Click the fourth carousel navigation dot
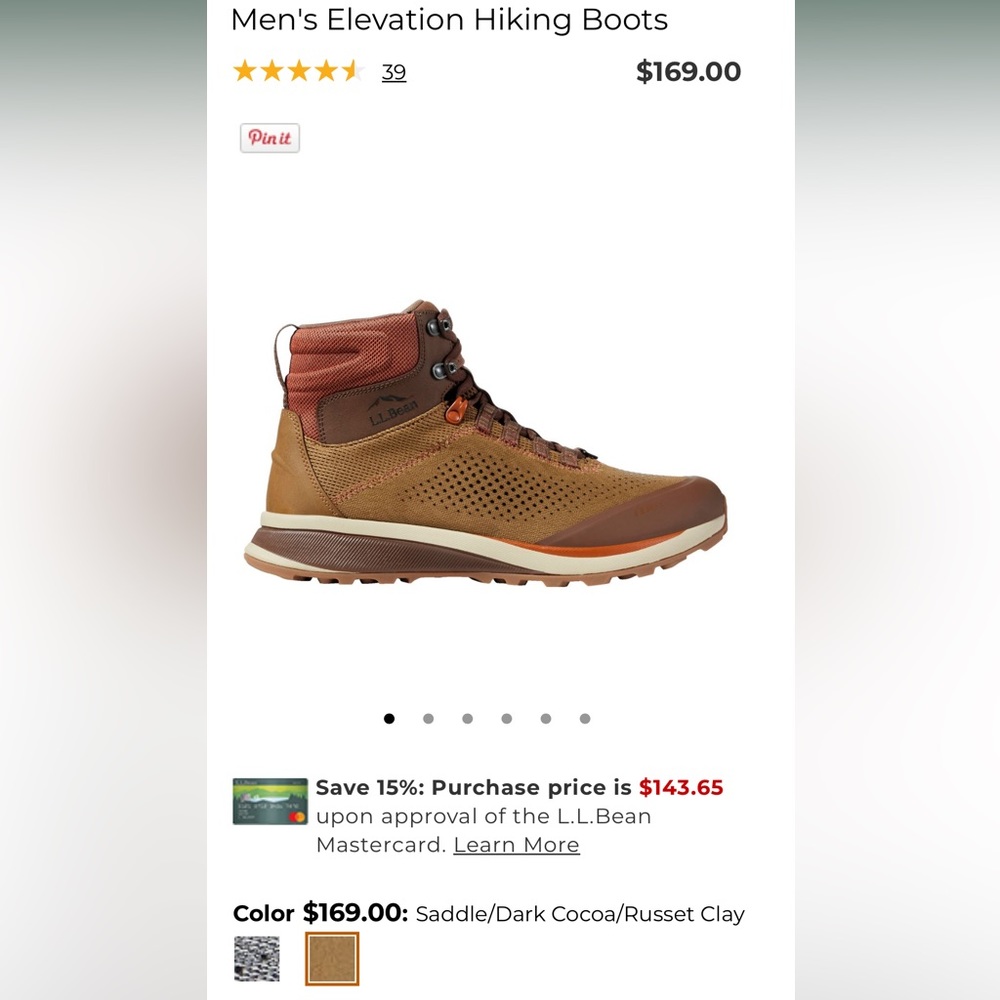 pyautogui.click(x=507, y=718)
